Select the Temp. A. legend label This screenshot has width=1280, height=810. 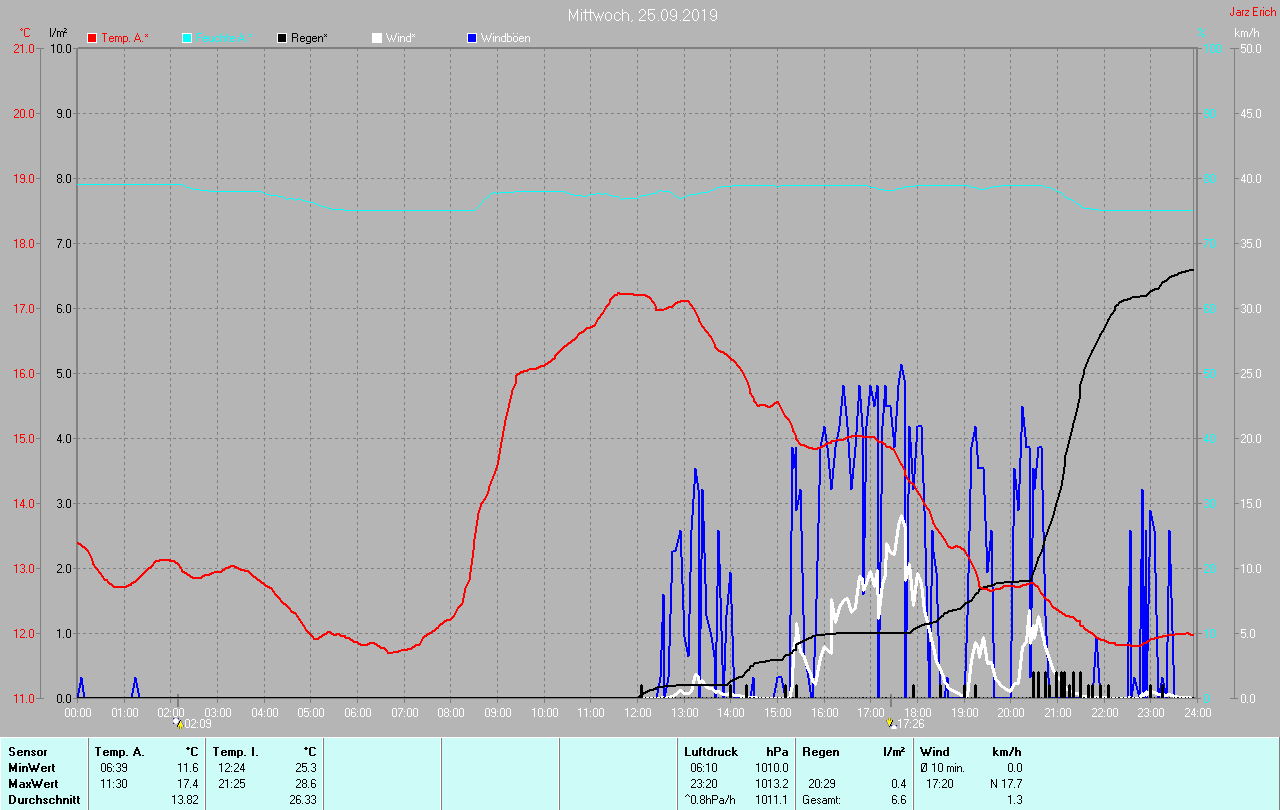[x=124, y=38]
